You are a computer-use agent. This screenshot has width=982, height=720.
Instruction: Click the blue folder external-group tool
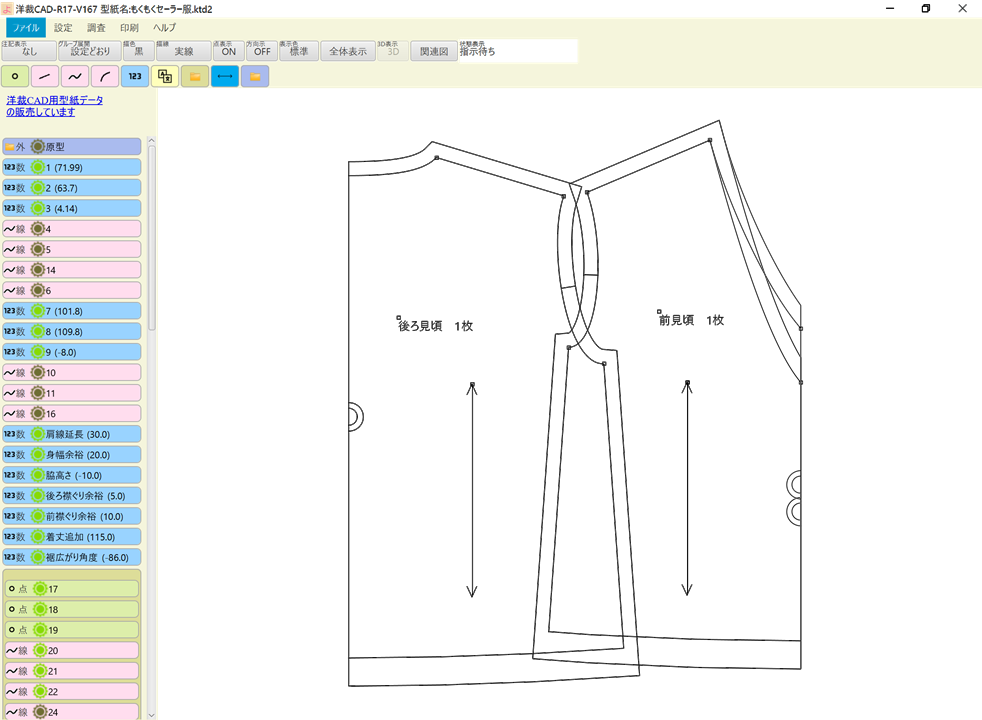click(256, 76)
